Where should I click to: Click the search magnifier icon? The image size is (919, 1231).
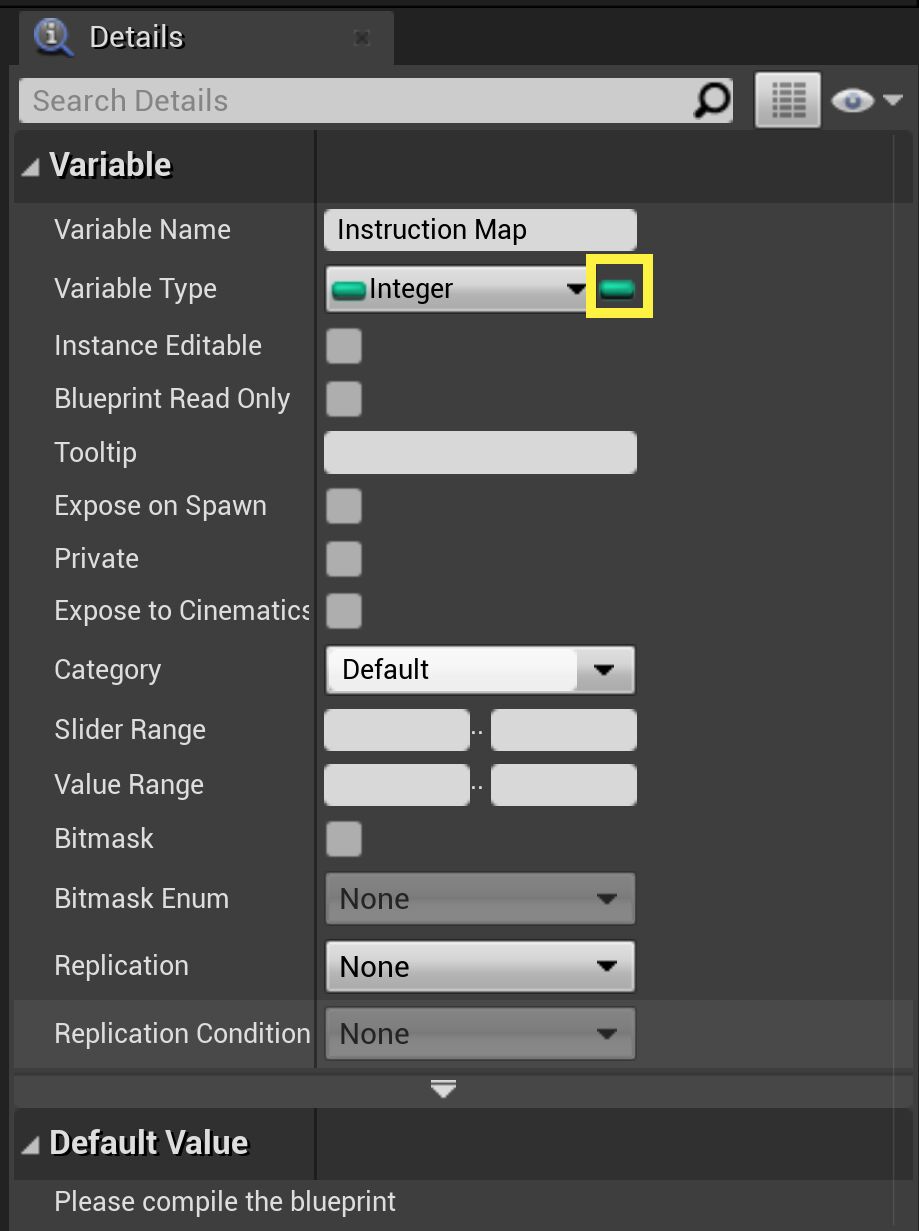pyautogui.click(x=712, y=100)
